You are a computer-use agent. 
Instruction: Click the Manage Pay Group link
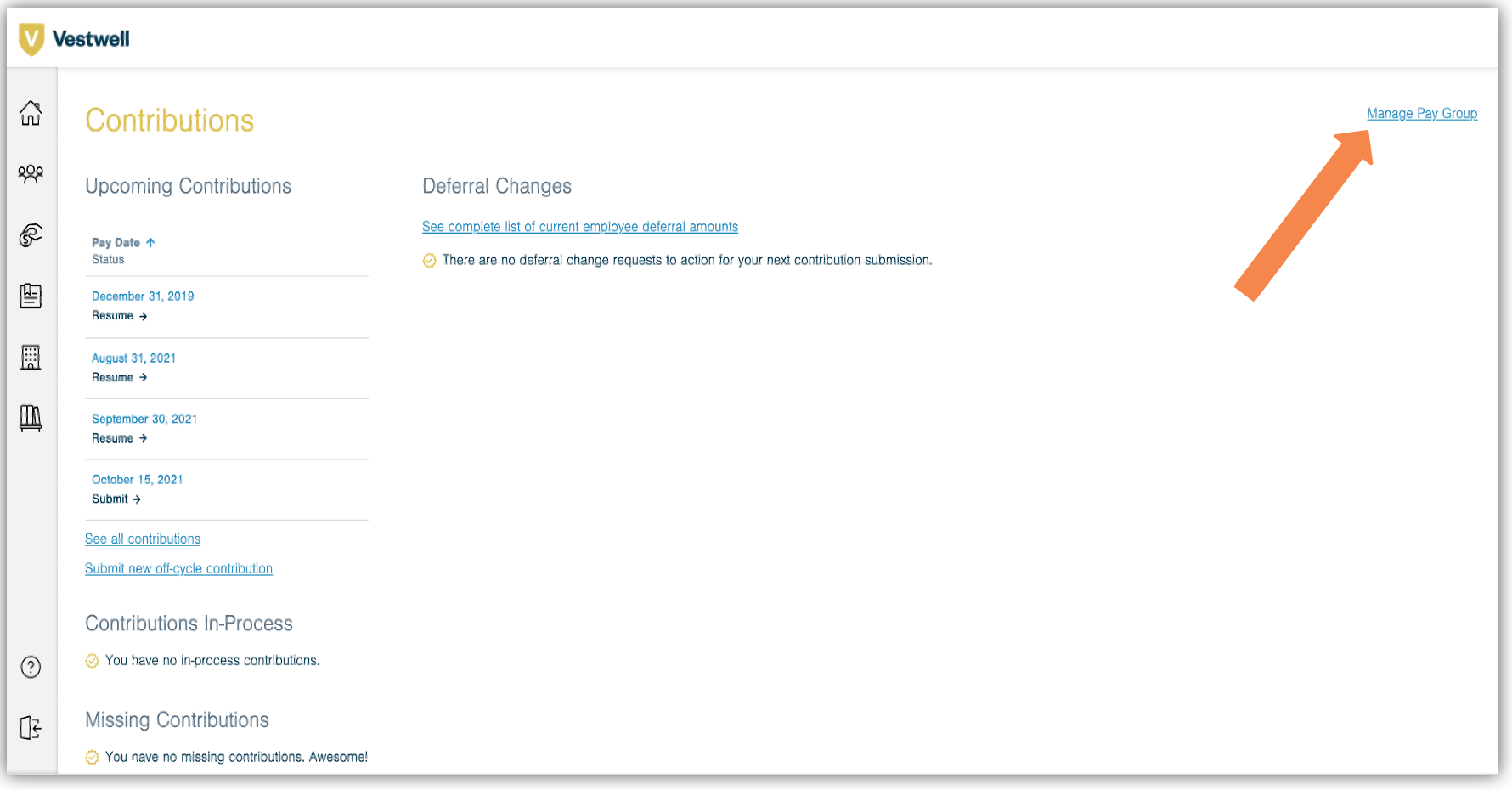(x=1422, y=113)
